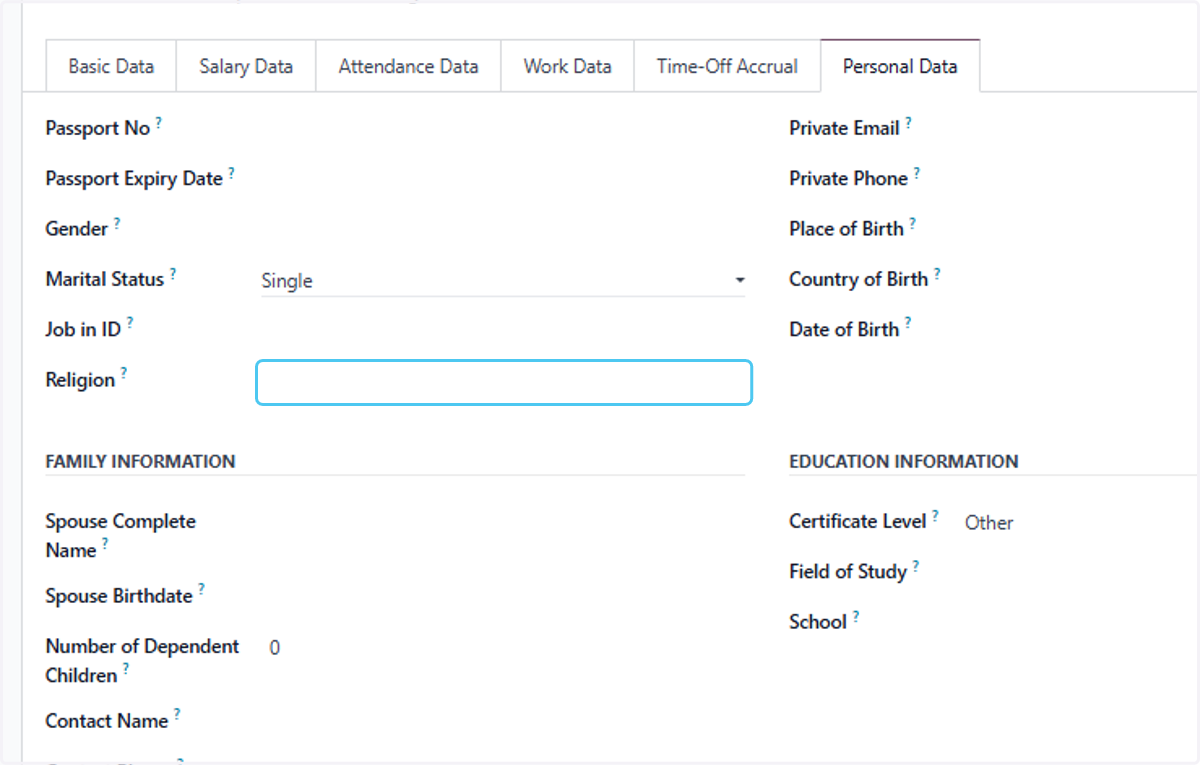Show help for Job in ID
This screenshot has width=1200, height=765.
point(129,322)
